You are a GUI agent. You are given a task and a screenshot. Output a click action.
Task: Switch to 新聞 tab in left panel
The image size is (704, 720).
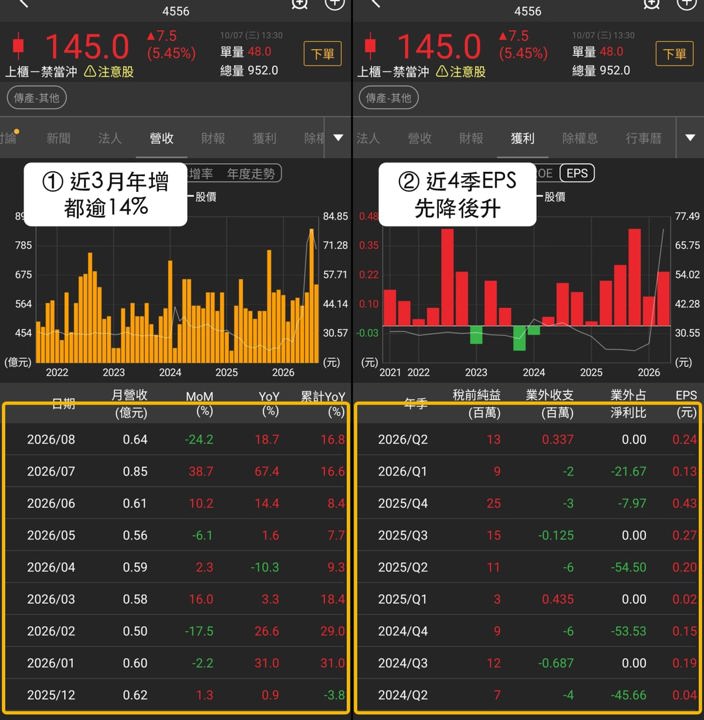[59, 138]
